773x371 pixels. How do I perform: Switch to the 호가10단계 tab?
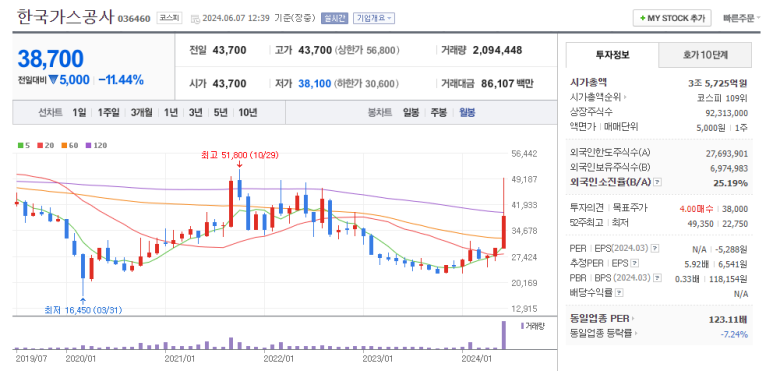pos(705,55)
